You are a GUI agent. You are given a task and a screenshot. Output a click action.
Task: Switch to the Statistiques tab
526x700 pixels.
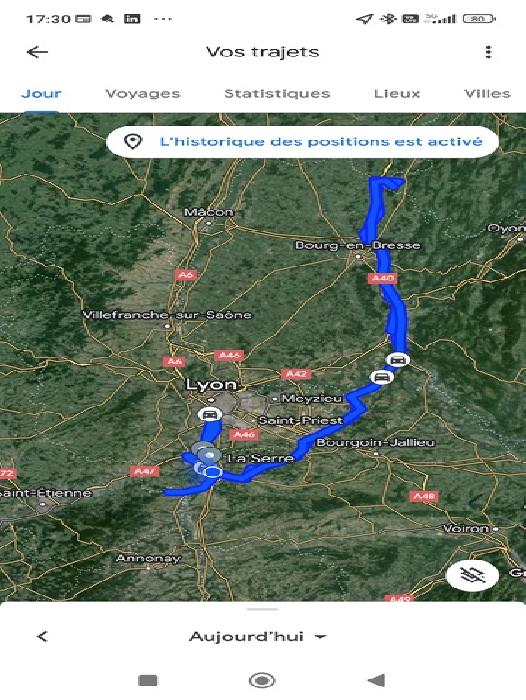(x=277, y=94)
